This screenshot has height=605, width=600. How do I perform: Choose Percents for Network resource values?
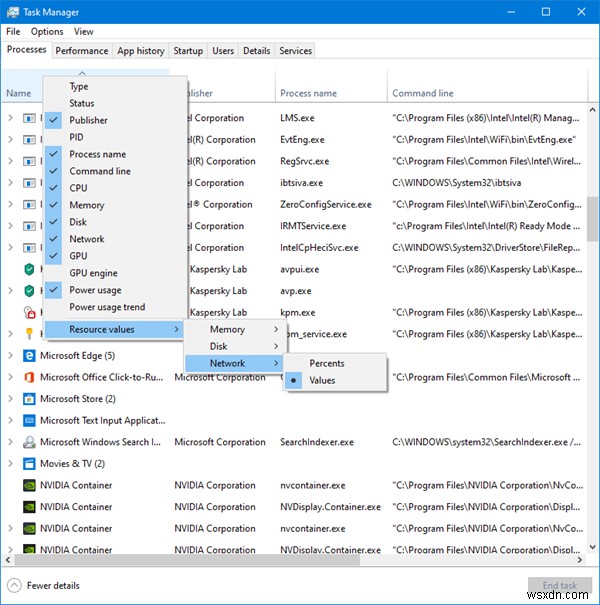(x=335, y=363)
